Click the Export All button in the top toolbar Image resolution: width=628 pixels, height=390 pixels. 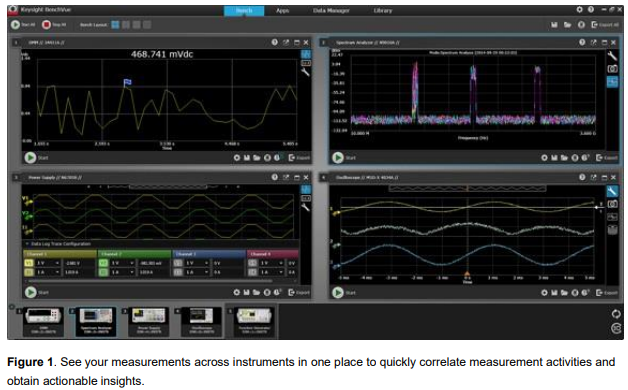point(605,25)
